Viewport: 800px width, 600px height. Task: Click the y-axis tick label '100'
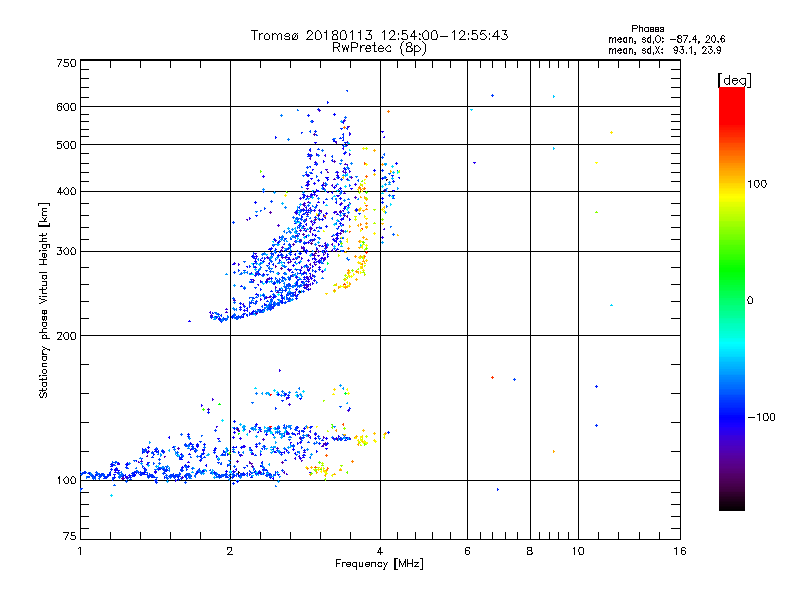click(x=66, y=481)
